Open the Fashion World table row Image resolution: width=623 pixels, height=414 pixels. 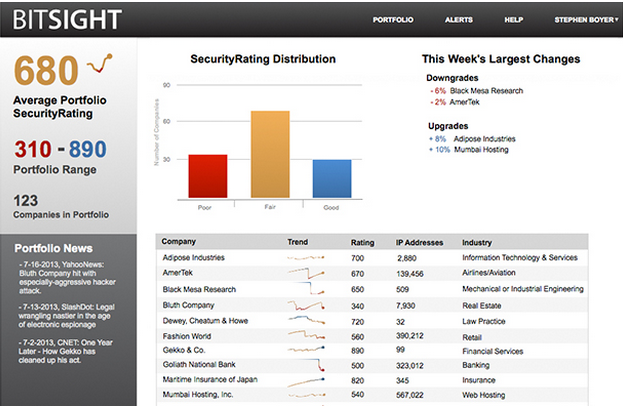pos(372,336)
